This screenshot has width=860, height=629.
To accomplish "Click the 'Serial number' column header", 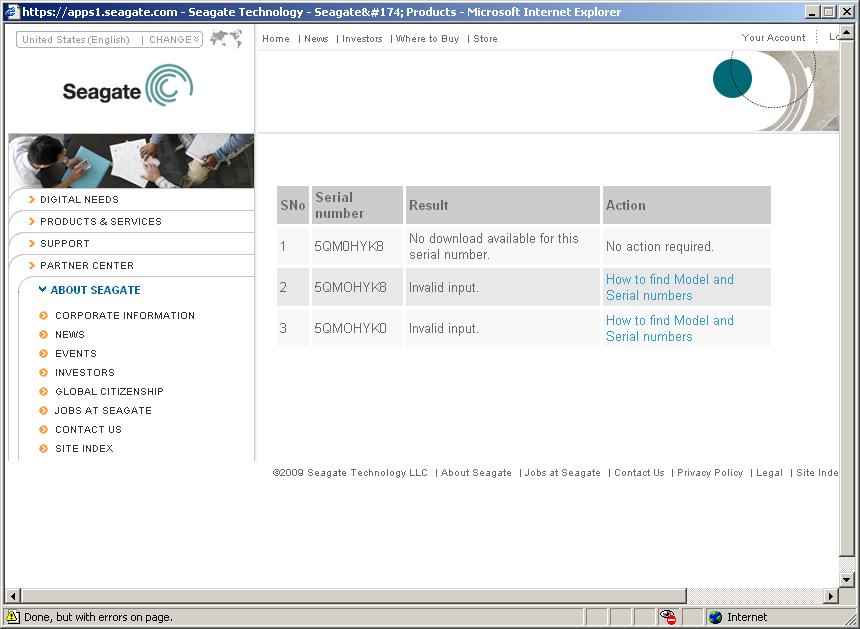I will [x=357, y=205].
